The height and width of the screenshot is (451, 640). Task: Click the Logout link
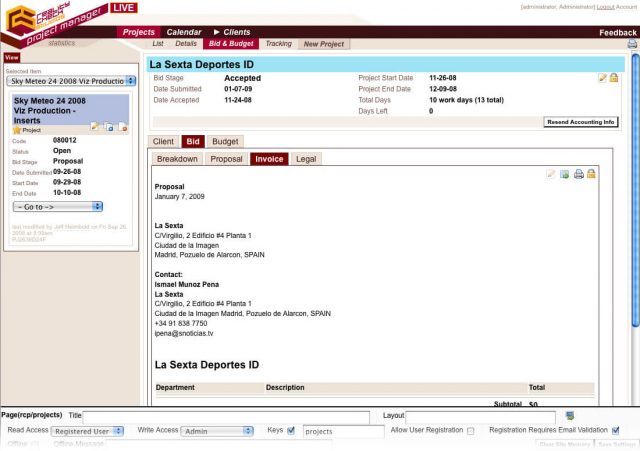[x=605, y=7]
